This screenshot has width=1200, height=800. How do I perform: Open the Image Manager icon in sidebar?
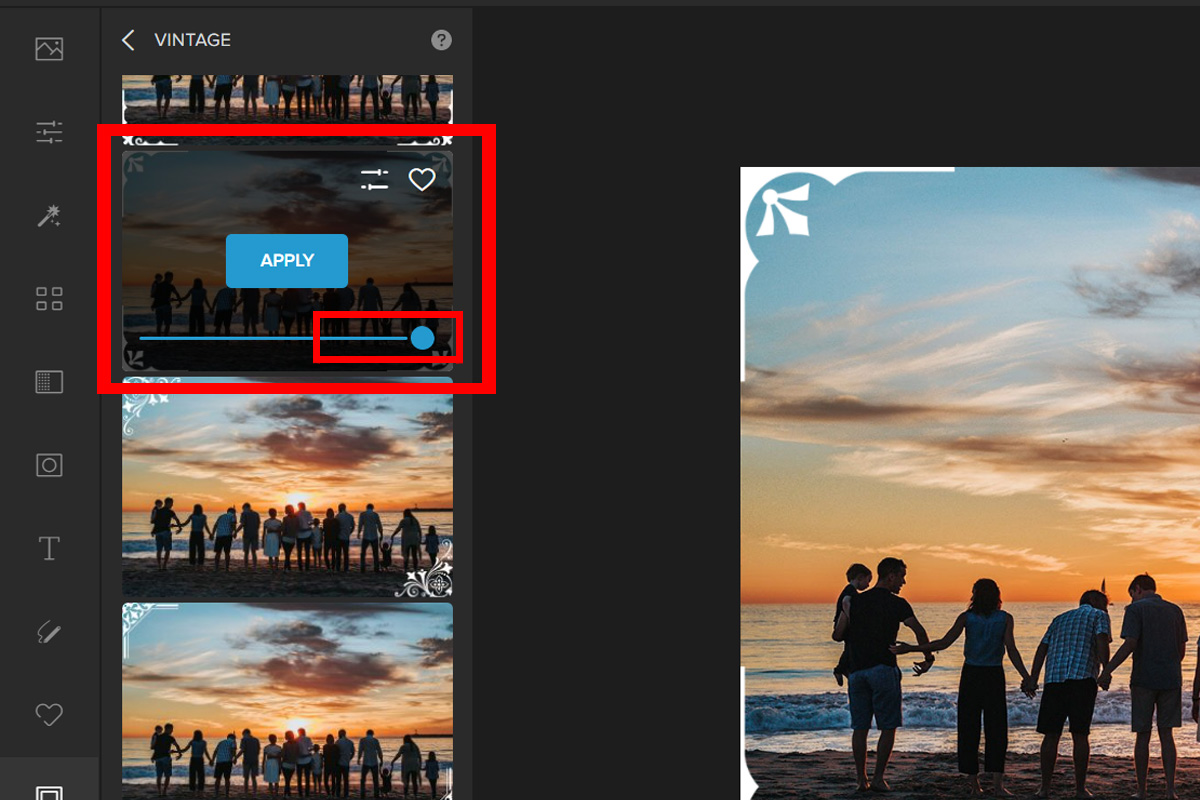point(49,48)
